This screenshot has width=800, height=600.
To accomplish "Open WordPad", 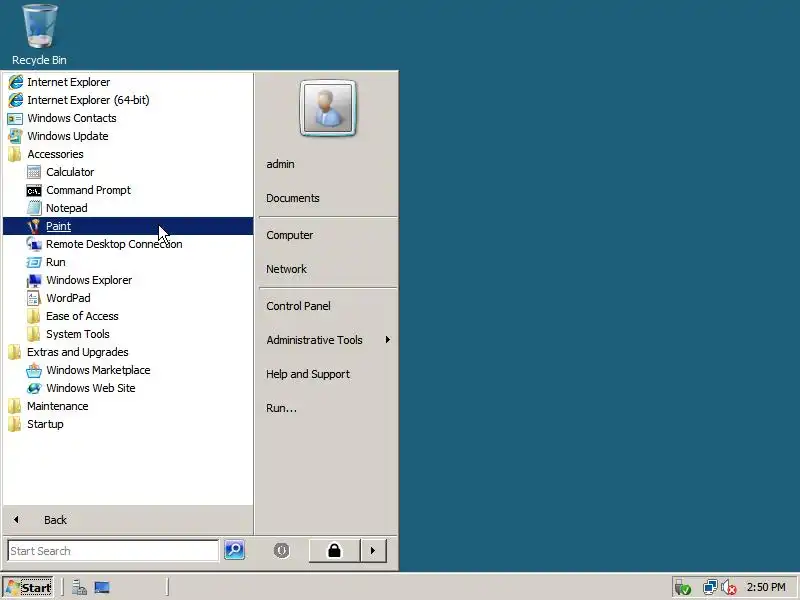I will pos(128,298).
